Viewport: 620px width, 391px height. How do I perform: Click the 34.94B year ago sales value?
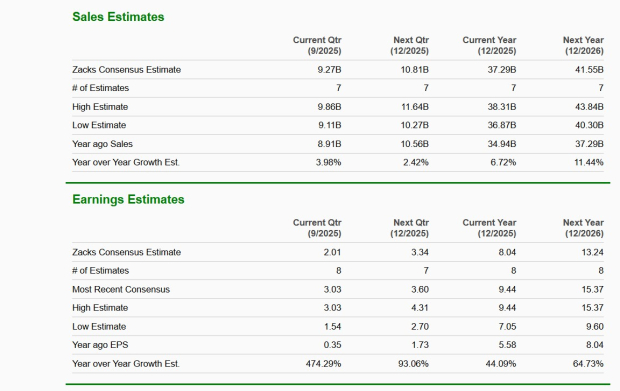pos(502,144)
